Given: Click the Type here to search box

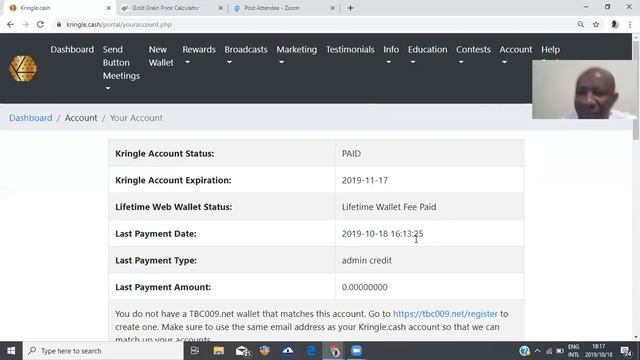Looking at the screenshot, I should (104, 351).
